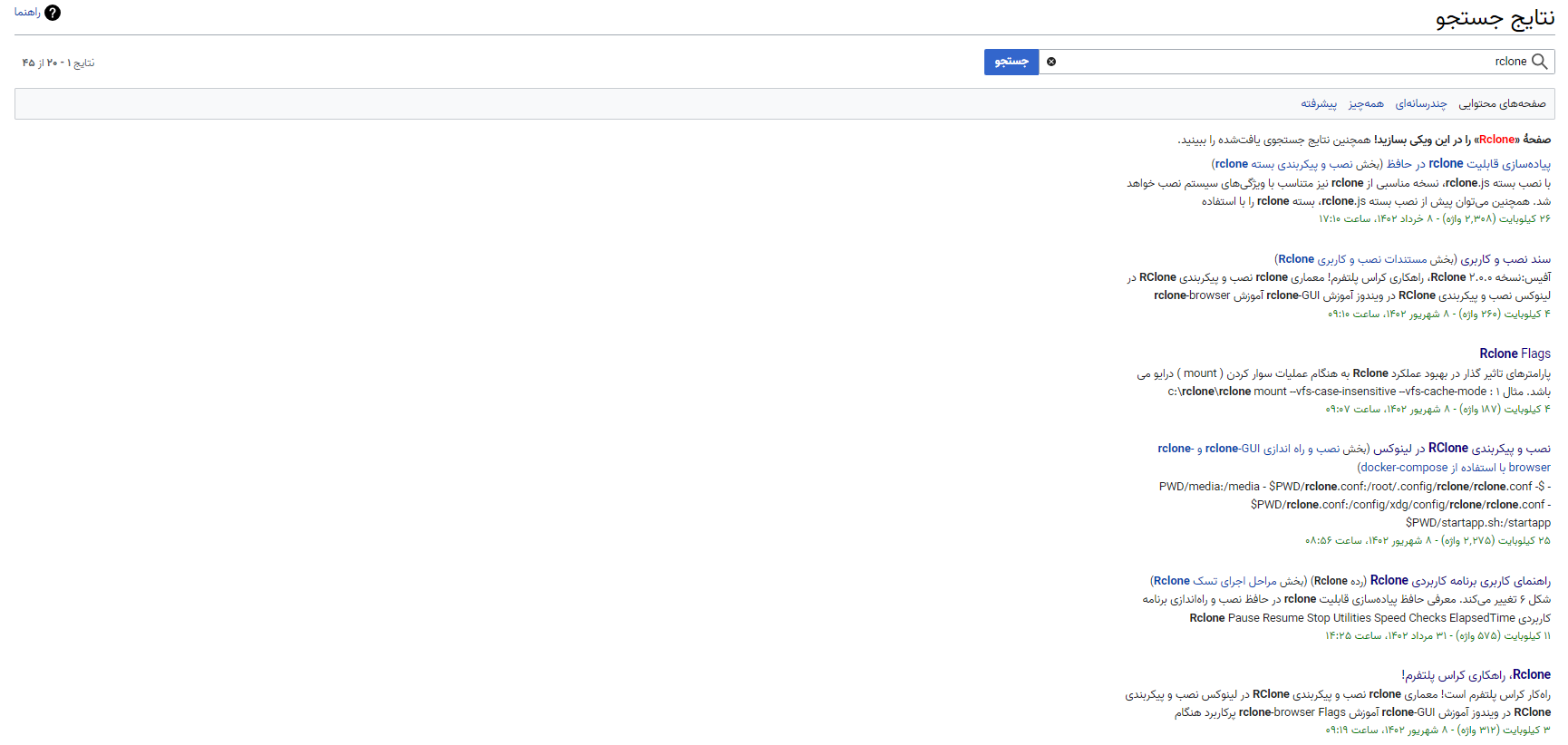Image resolution: width=1568 pixels, height=745 pixels.
Task: Click the help question mark icon
Action: click(53, 13)
